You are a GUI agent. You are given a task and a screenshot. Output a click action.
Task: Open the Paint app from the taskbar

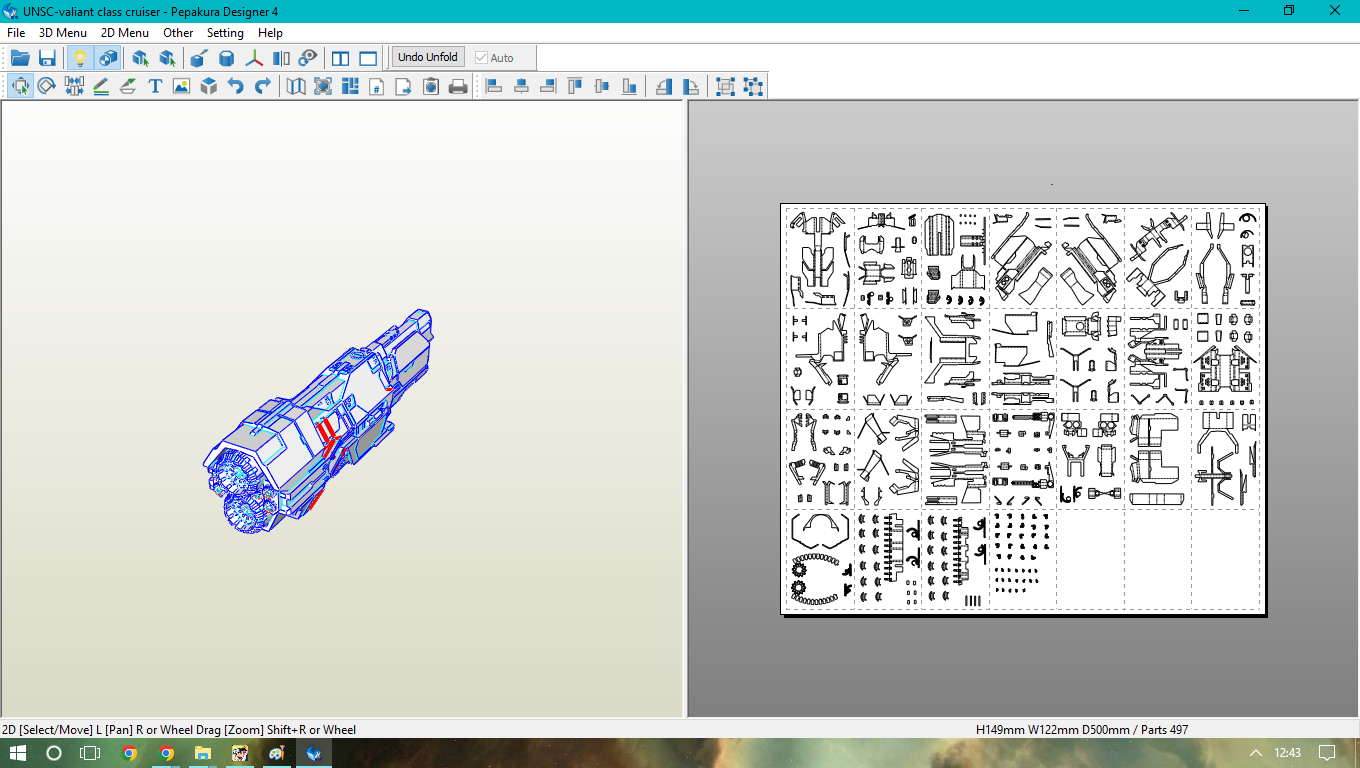click(277, 753)
